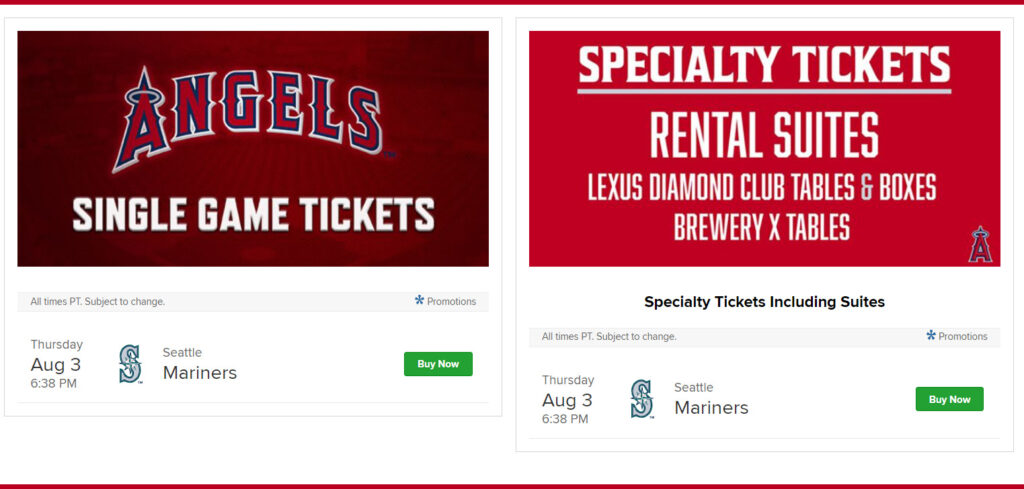Viewport: 1024px width, 489px height.
Task: Click the Angels halo 'A' logo on the Specialty banner
Action: pos(980,245)
